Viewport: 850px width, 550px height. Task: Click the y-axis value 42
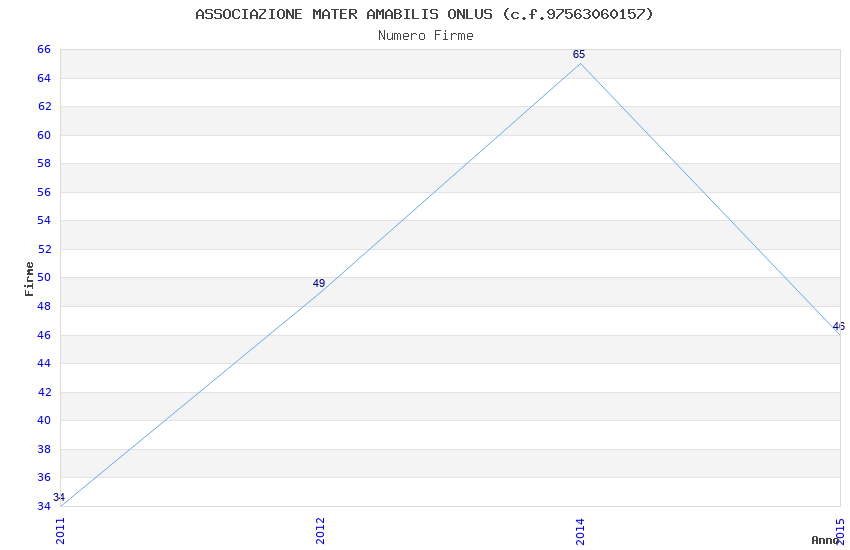pos(44,392)
